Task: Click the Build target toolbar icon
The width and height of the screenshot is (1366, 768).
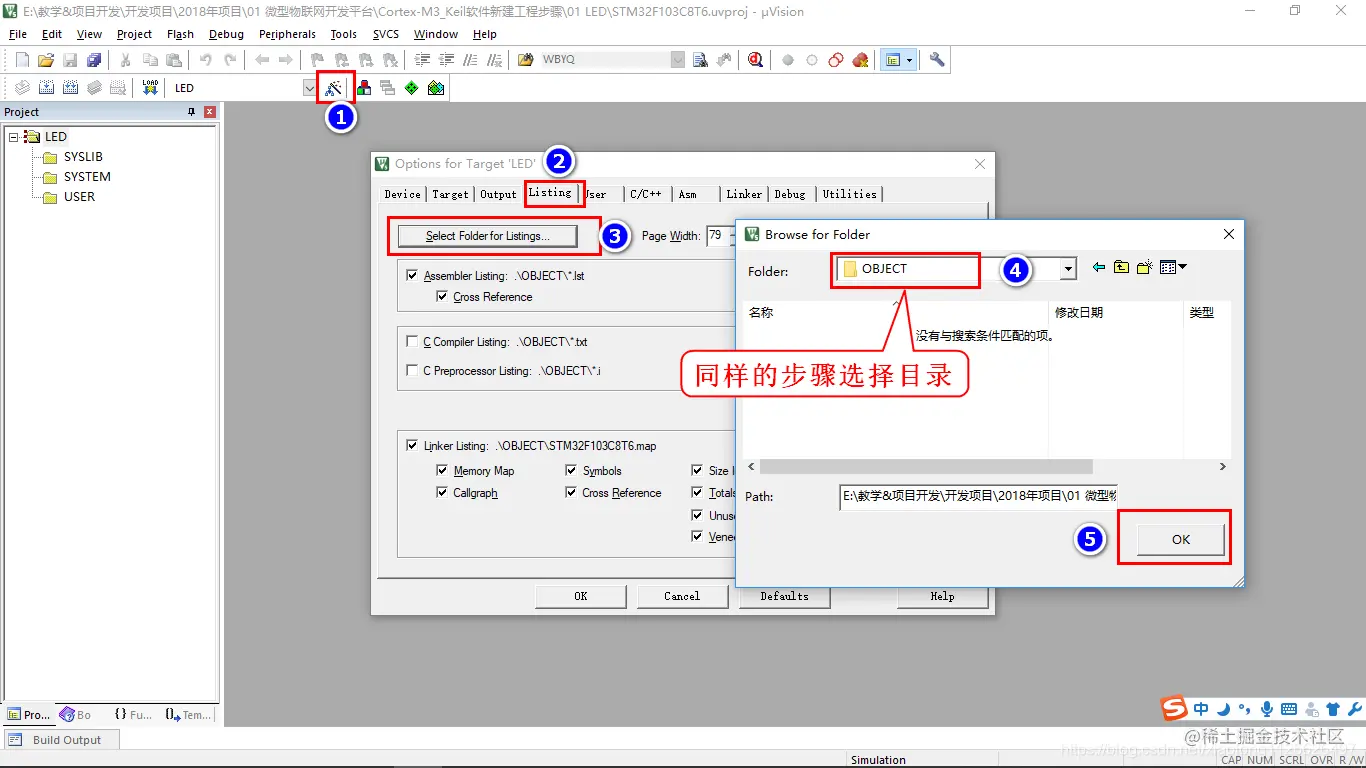Action: point(46,88)
